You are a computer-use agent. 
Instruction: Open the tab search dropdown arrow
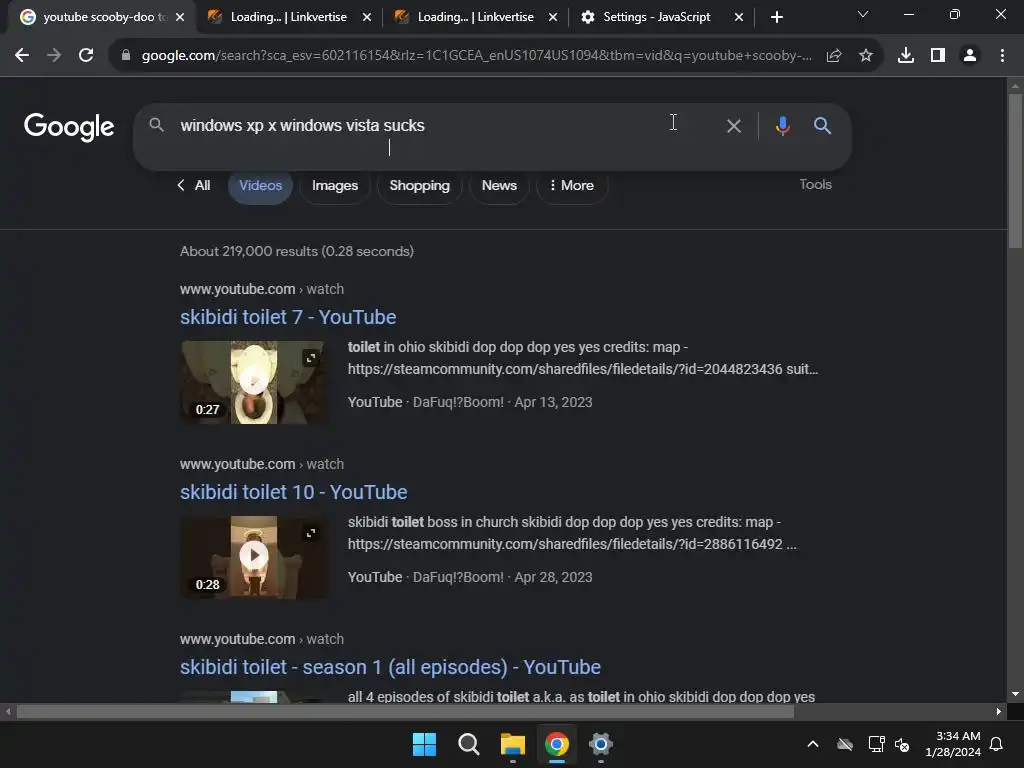[x=863, y=14]
